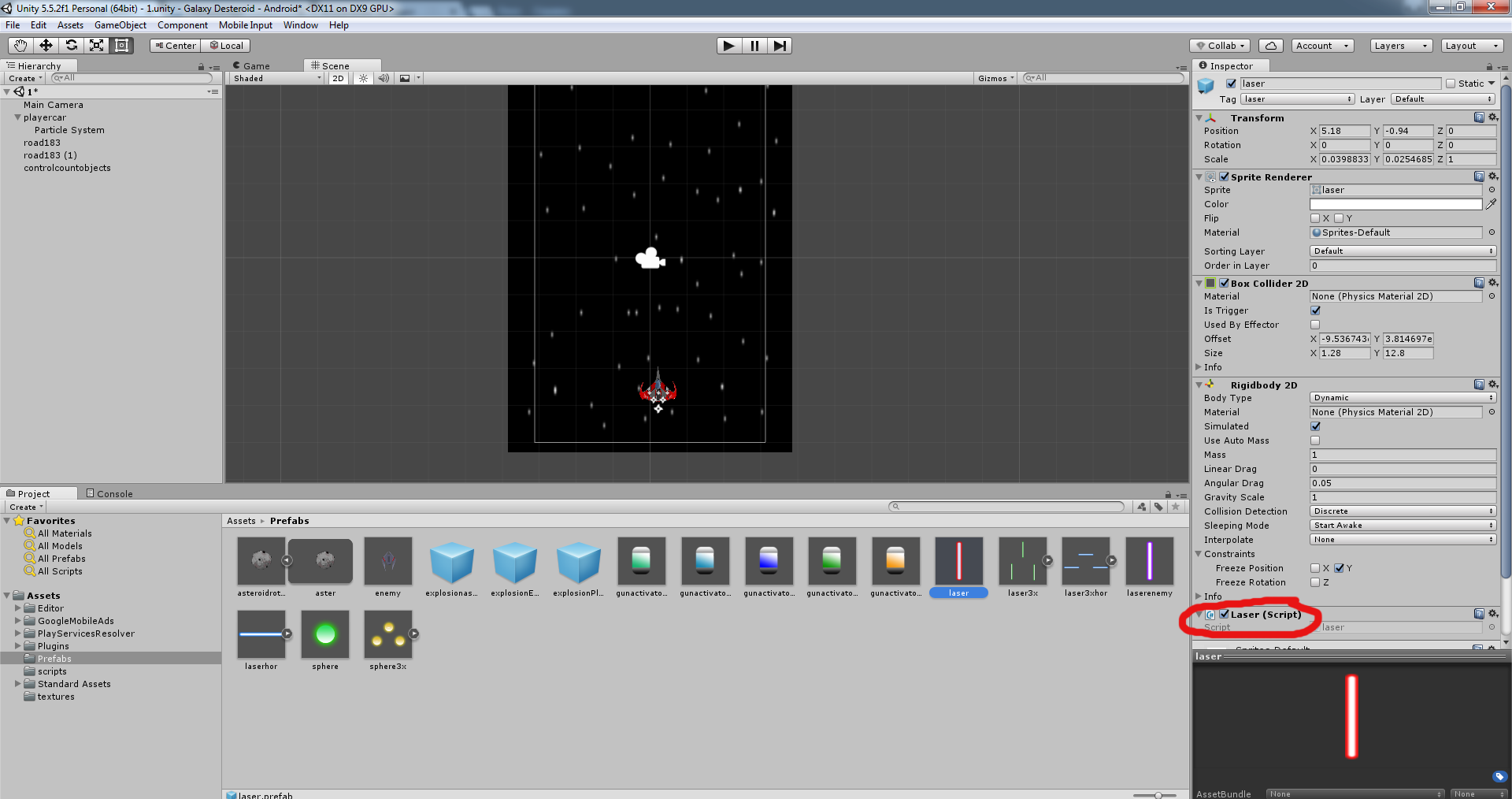Select laser prefab thumbnail
Image resolution: width=1512 pixels, height=799 pixels.
(958, 561)
